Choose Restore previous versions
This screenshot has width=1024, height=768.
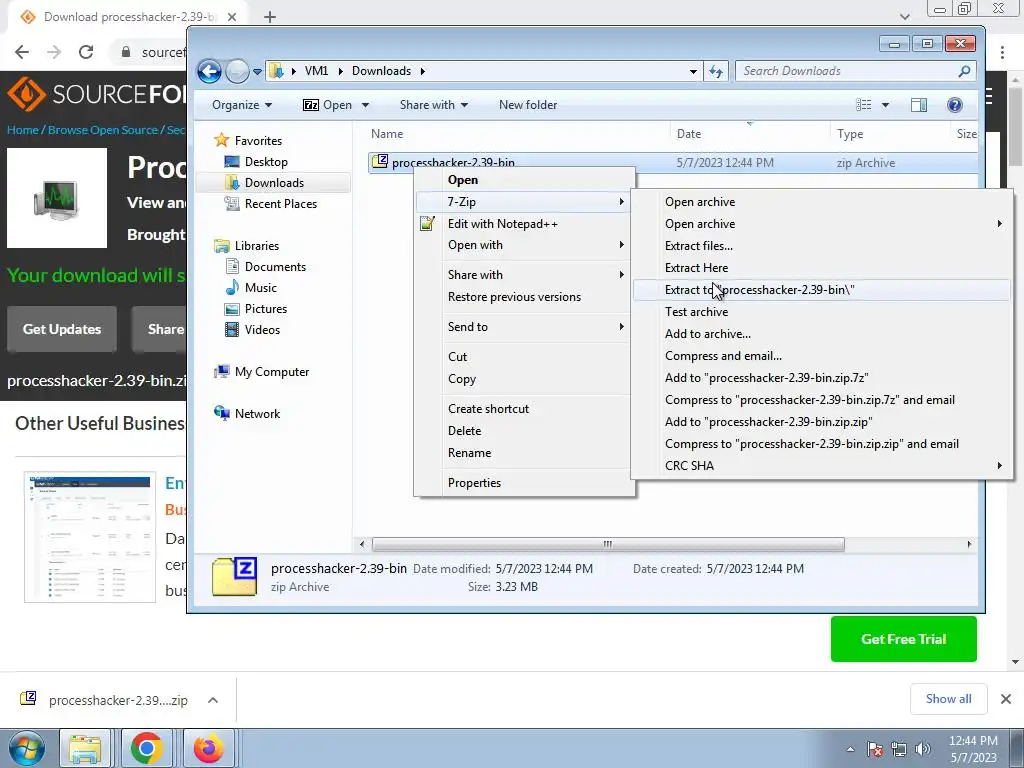pos(524,297)
